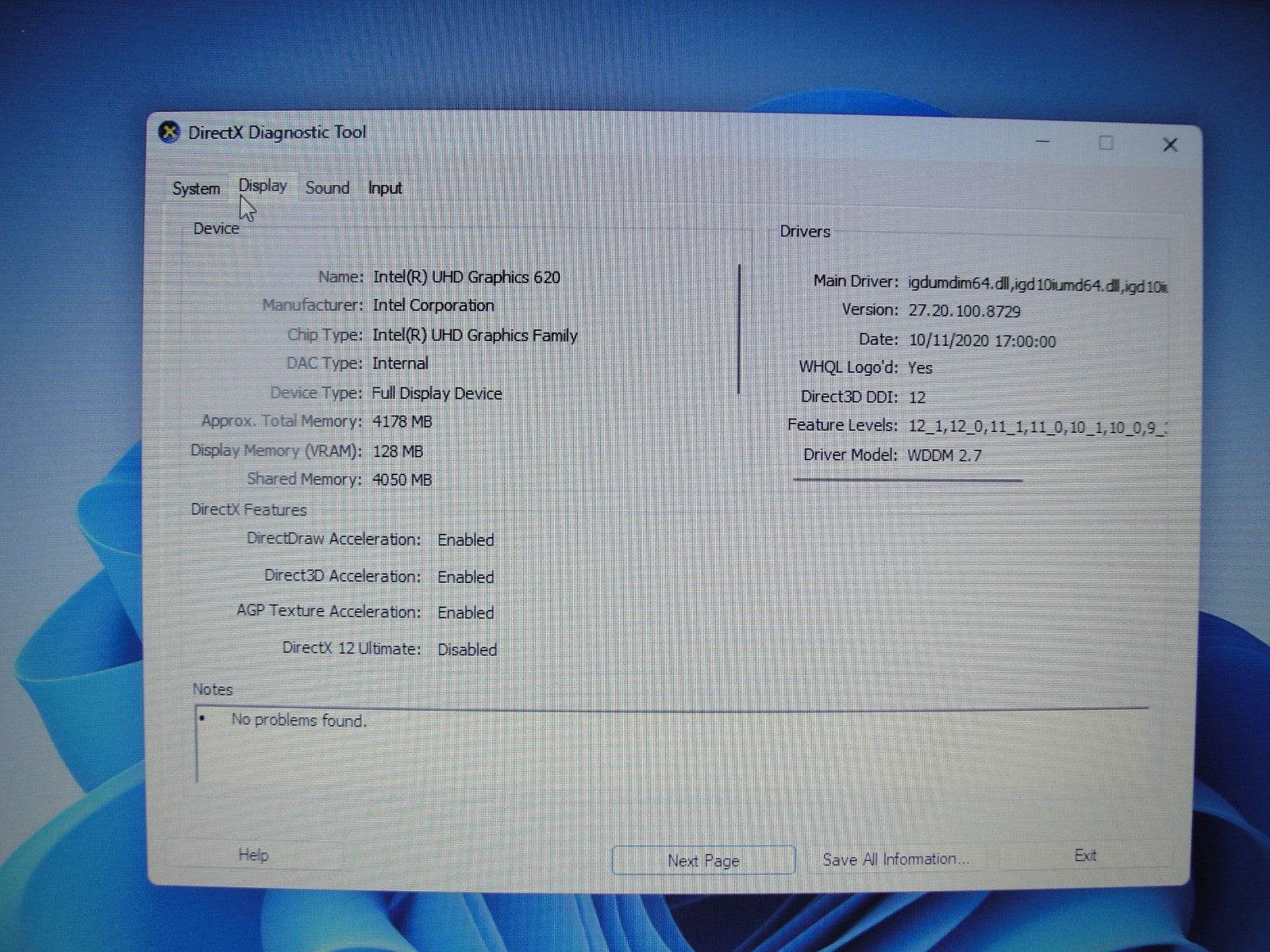This screenshot has height=952, width=1270.
Task: Click the WHQL Logo'd 'Yes' value
Action: 922,368
